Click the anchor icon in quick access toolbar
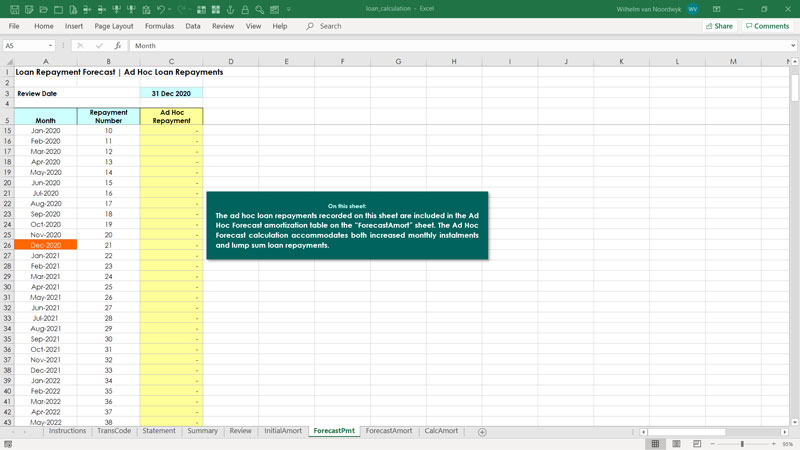Screen dimensions: 800x450 coord(230,9)
